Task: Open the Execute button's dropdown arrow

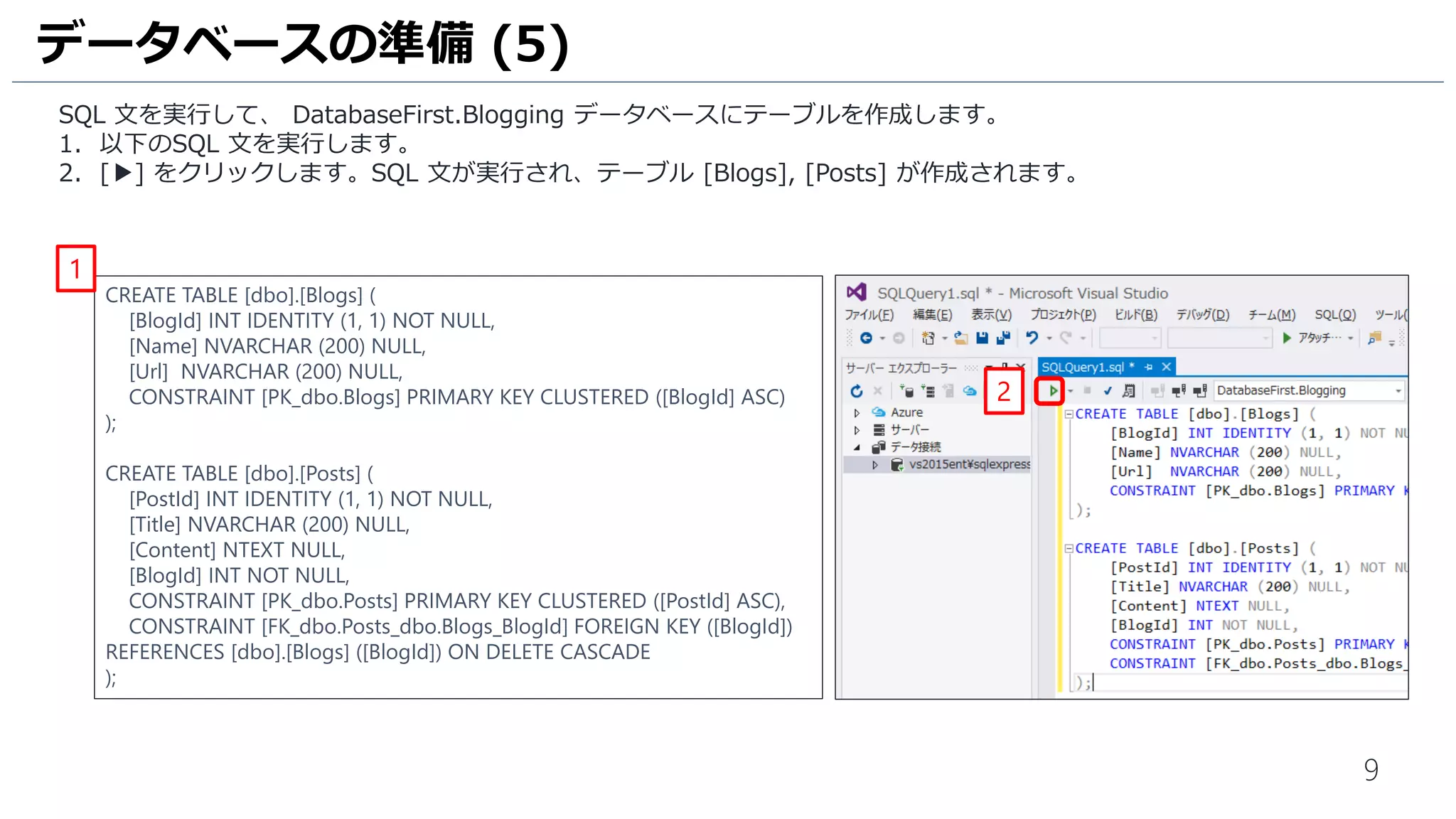Action: (1071, 391)
